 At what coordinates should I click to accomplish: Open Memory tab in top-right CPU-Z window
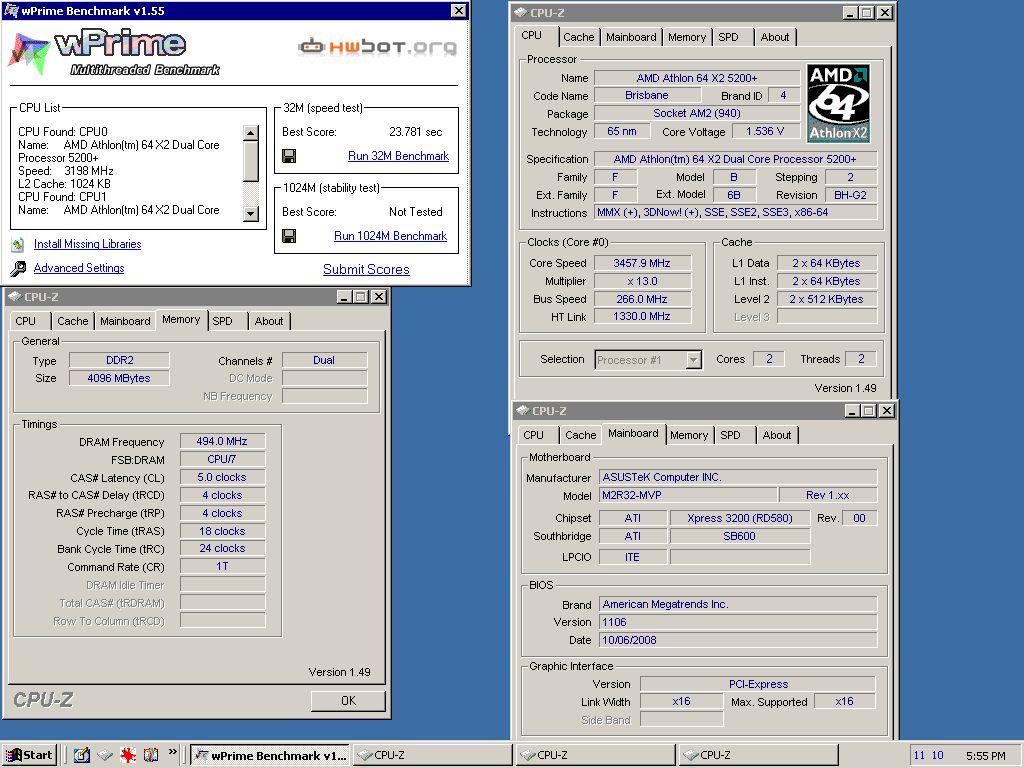(x=687, y=37)
